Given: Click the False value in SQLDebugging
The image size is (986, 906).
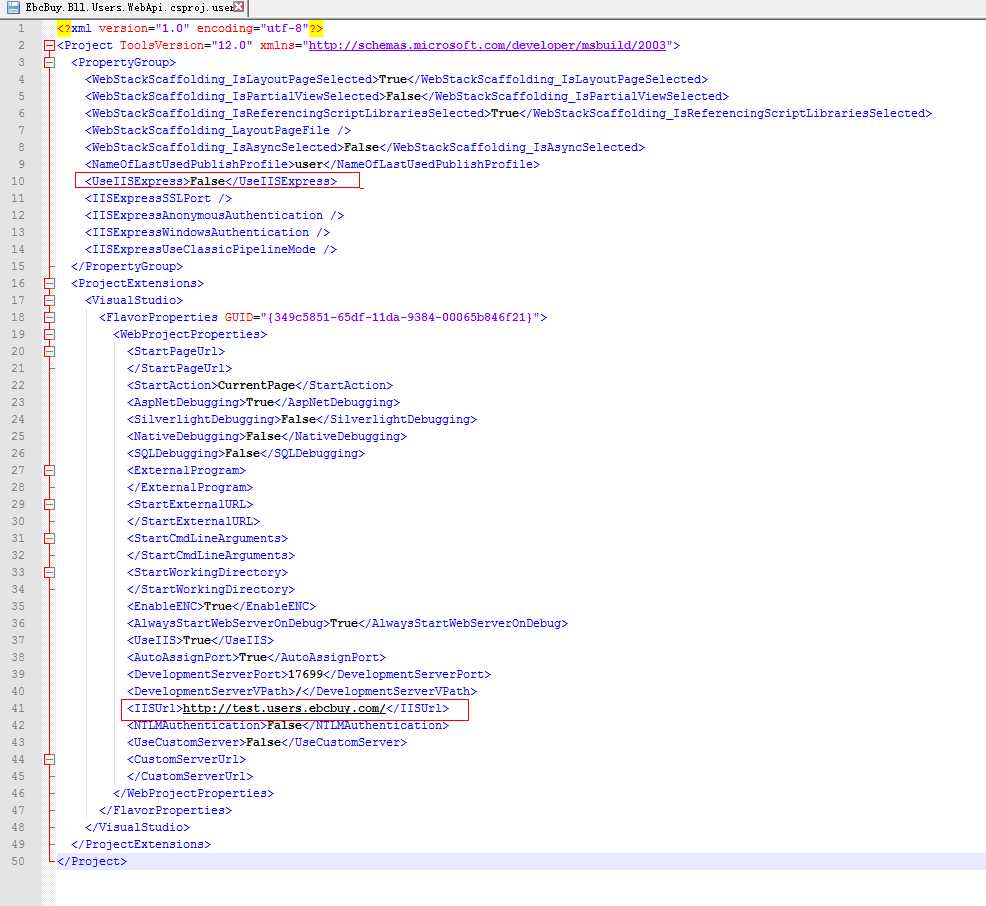Looking at the screenshot, I should [x=243, y=453].
